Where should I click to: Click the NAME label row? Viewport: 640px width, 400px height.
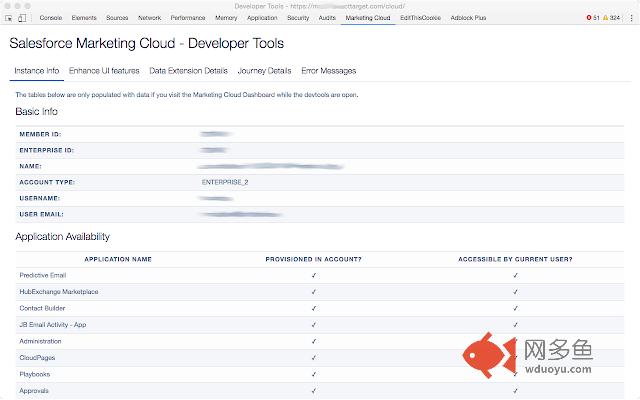(x=320, y=166)
